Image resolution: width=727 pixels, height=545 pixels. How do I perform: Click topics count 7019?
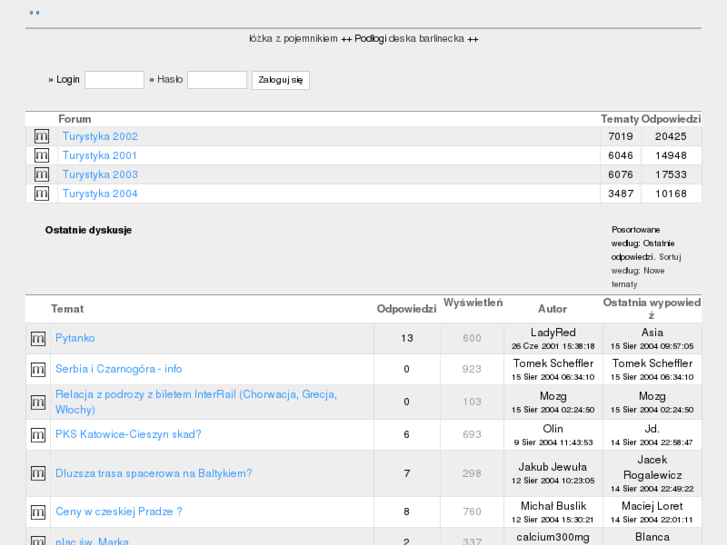click(x=620, y=136)
